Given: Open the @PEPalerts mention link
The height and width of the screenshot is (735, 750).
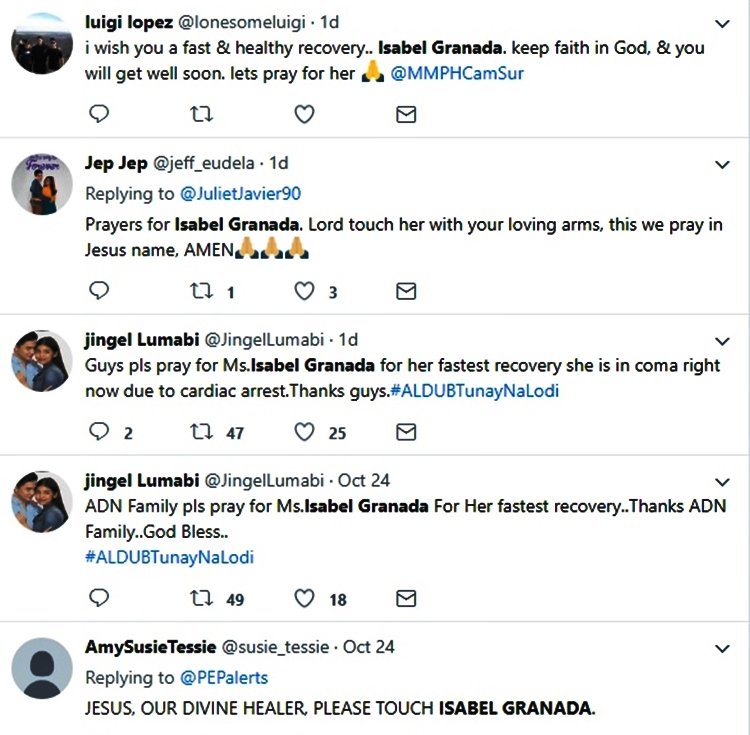Looking at the screenshot, I should [224, 677].
